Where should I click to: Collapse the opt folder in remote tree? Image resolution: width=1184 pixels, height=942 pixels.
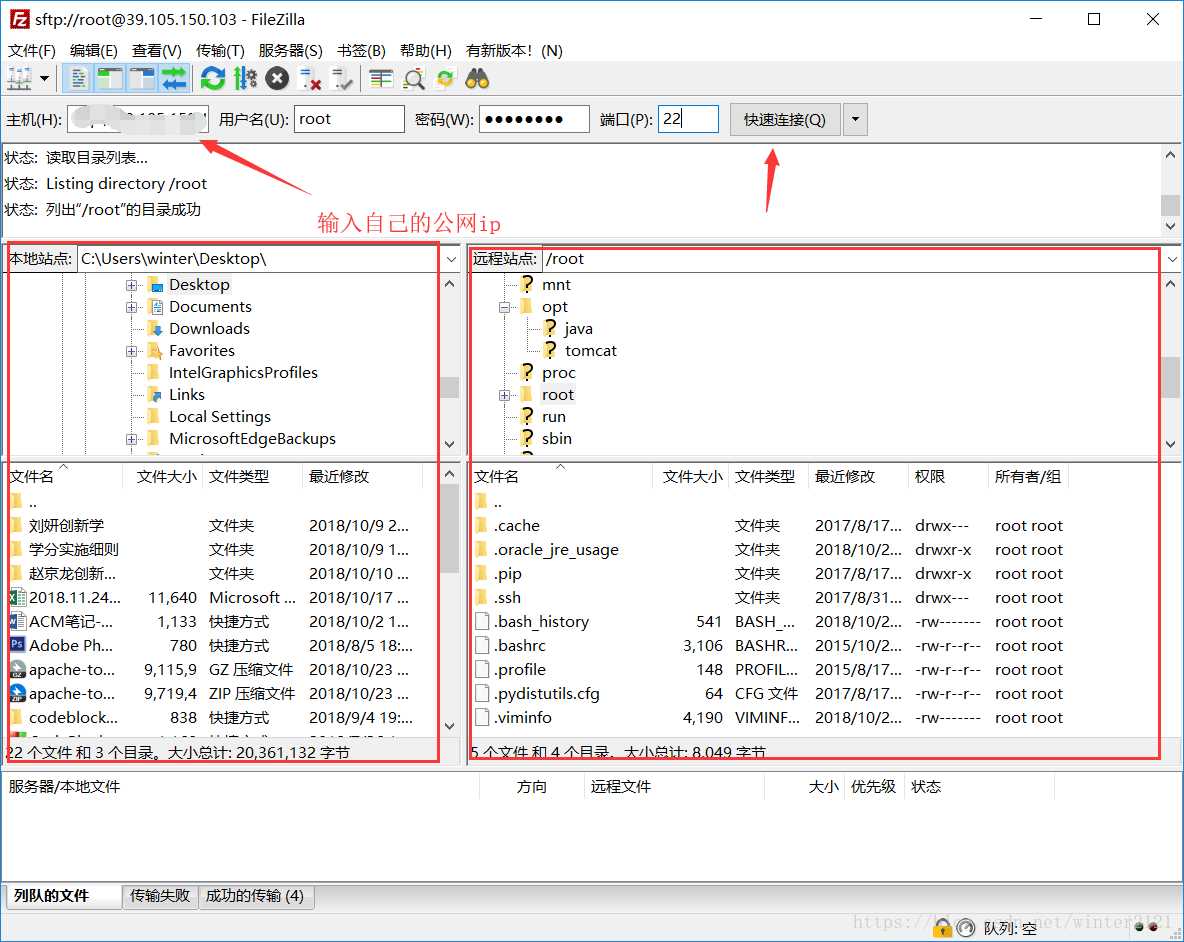[505, 306]
